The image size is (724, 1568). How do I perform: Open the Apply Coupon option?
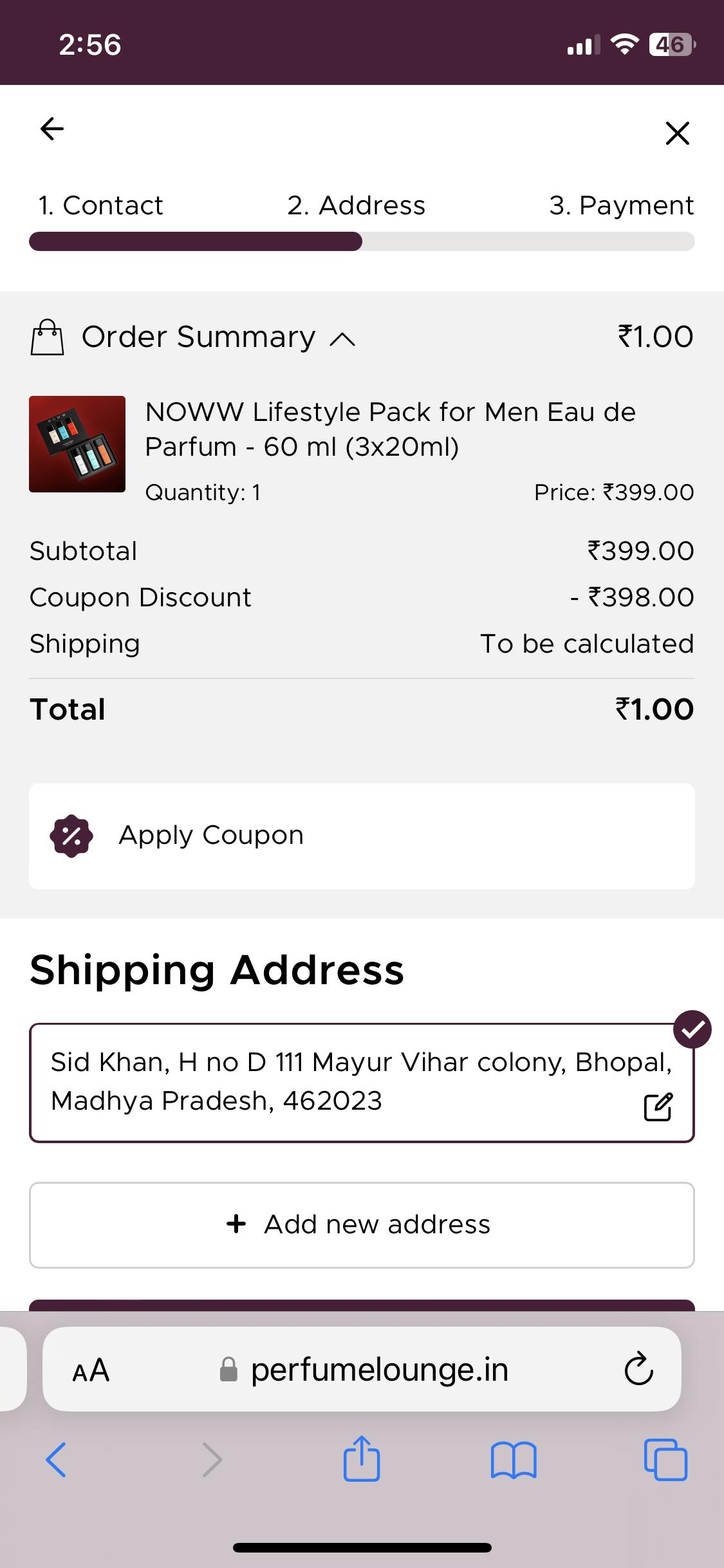[x=362, y=836]
